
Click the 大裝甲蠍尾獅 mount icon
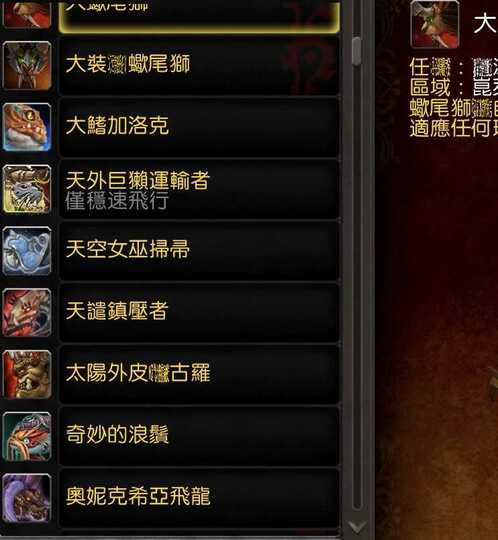point(27,65)
